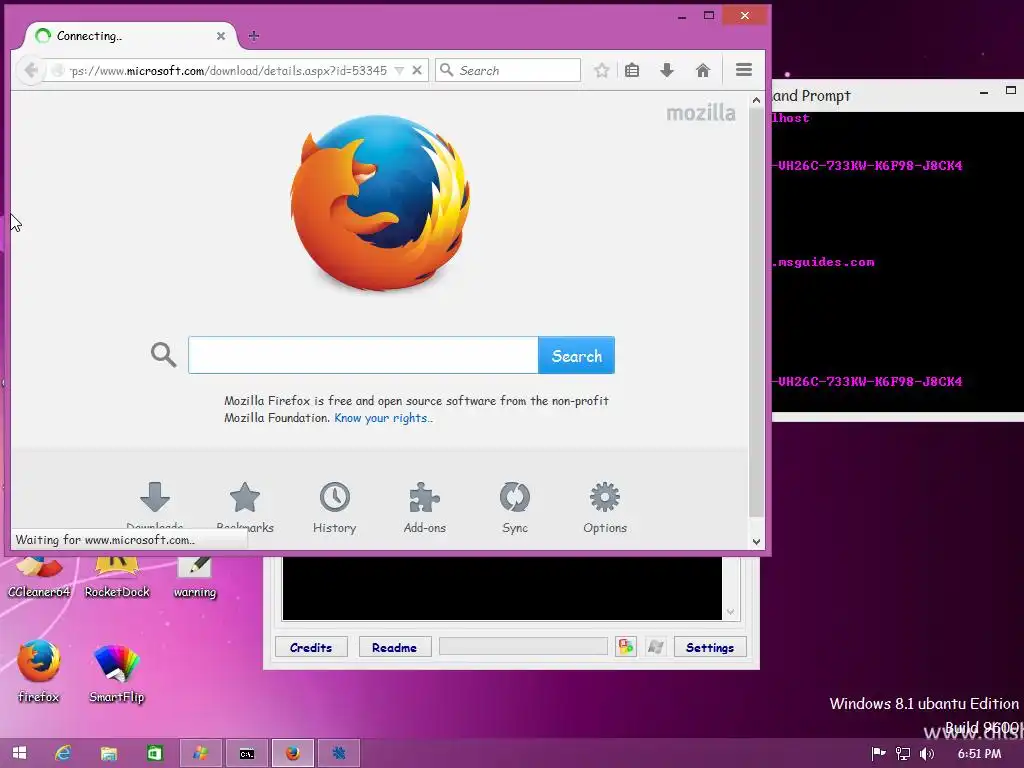This screenshot has height=768, width=1024.
Task: Click the Settings button
Action: pyautogui.click(x=710, y=647)
